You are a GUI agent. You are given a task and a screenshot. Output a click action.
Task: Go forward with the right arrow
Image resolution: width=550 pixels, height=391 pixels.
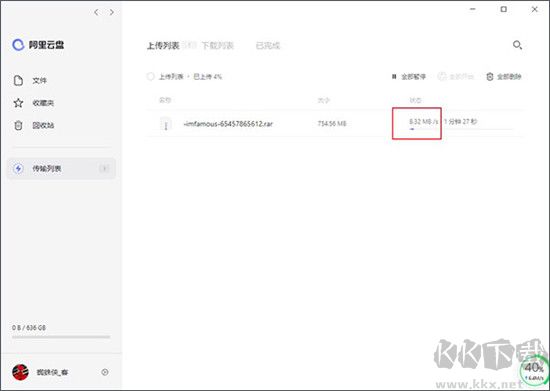112,12
